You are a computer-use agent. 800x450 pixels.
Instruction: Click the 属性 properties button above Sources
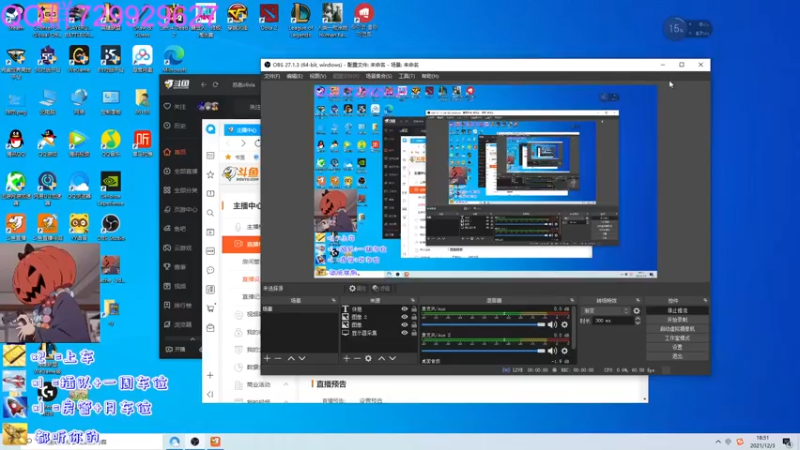pos(357,288)
